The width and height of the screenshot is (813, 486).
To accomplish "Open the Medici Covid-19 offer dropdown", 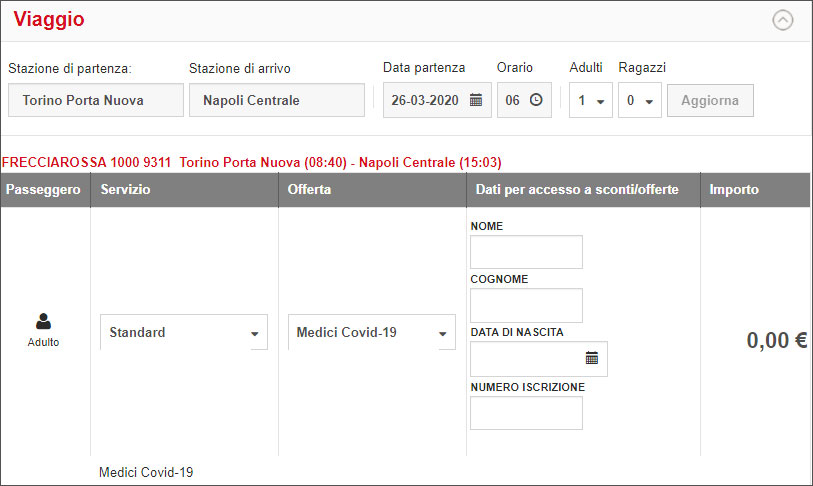I will pos(372,332).
